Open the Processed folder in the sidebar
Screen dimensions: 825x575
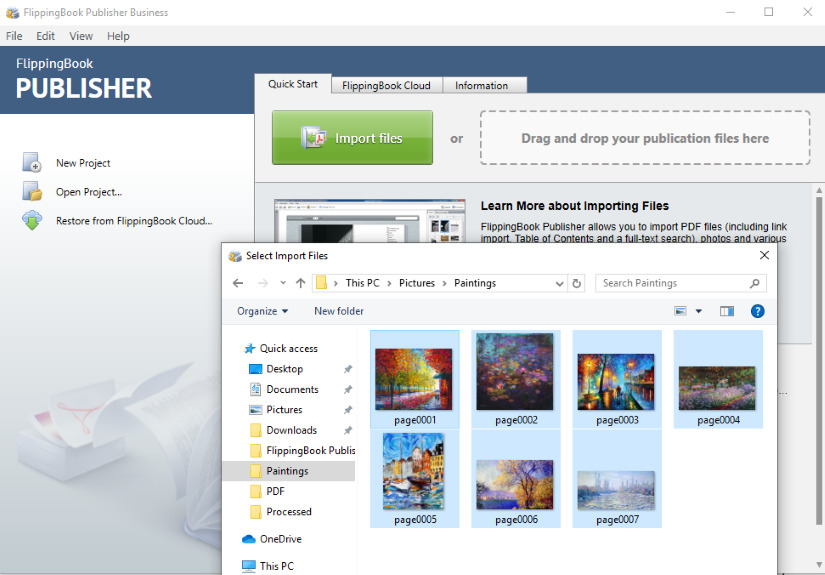(x=288, y=511)
